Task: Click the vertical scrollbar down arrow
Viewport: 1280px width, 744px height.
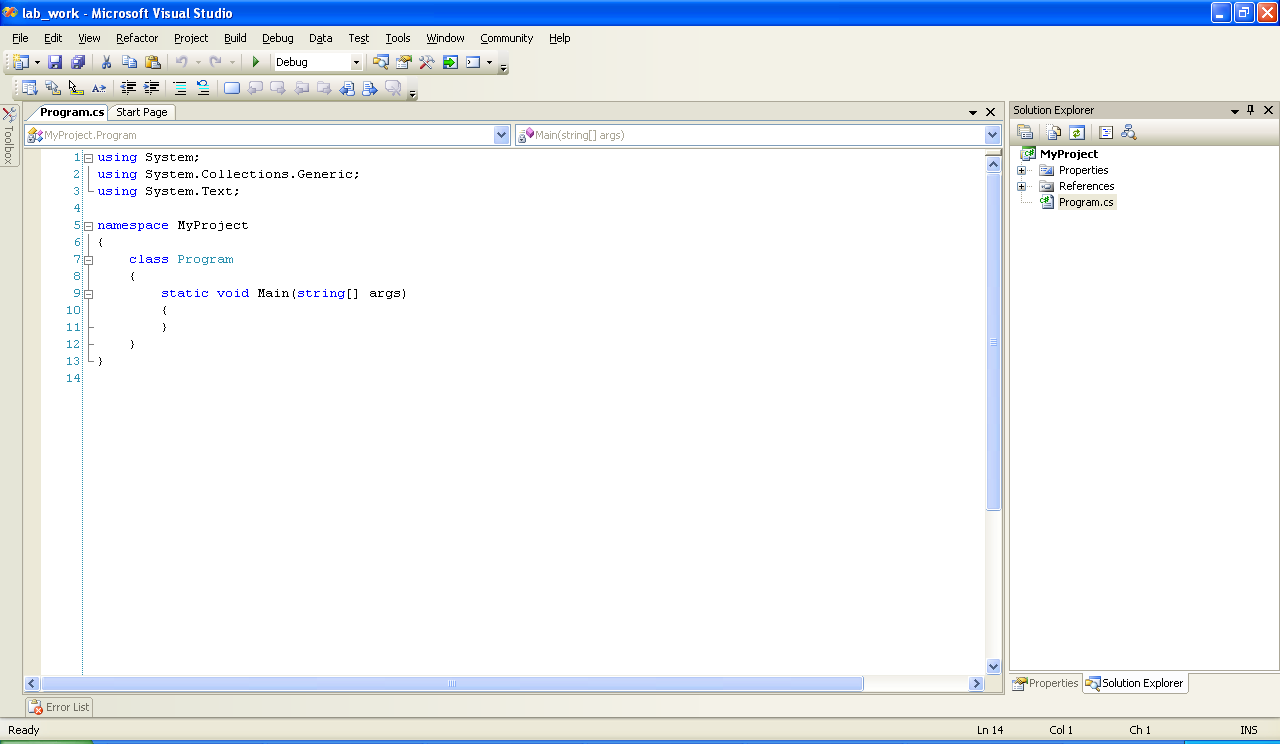Action: coord(993,666)
